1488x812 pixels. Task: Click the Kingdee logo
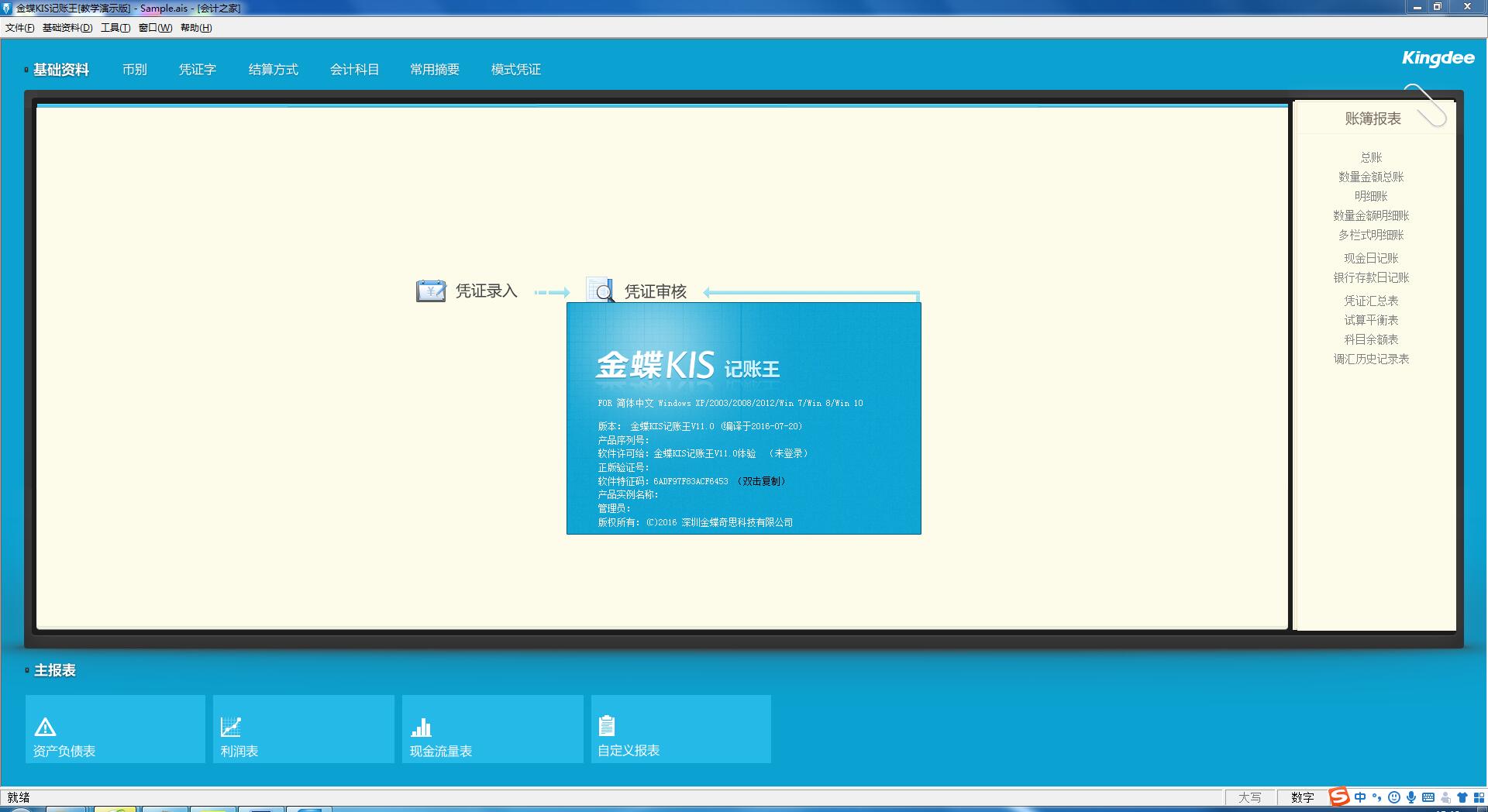[1438, 59]
